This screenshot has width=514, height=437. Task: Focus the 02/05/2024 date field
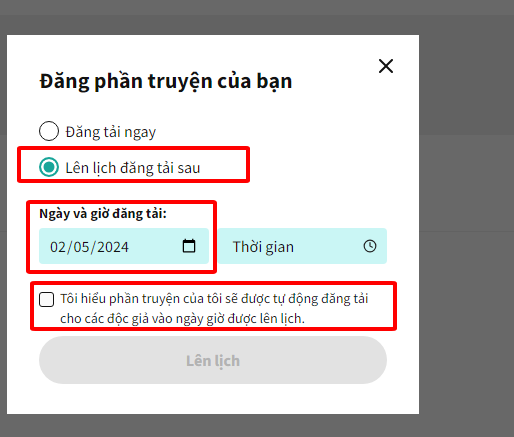pyautogui.click(x=124, y=246)
